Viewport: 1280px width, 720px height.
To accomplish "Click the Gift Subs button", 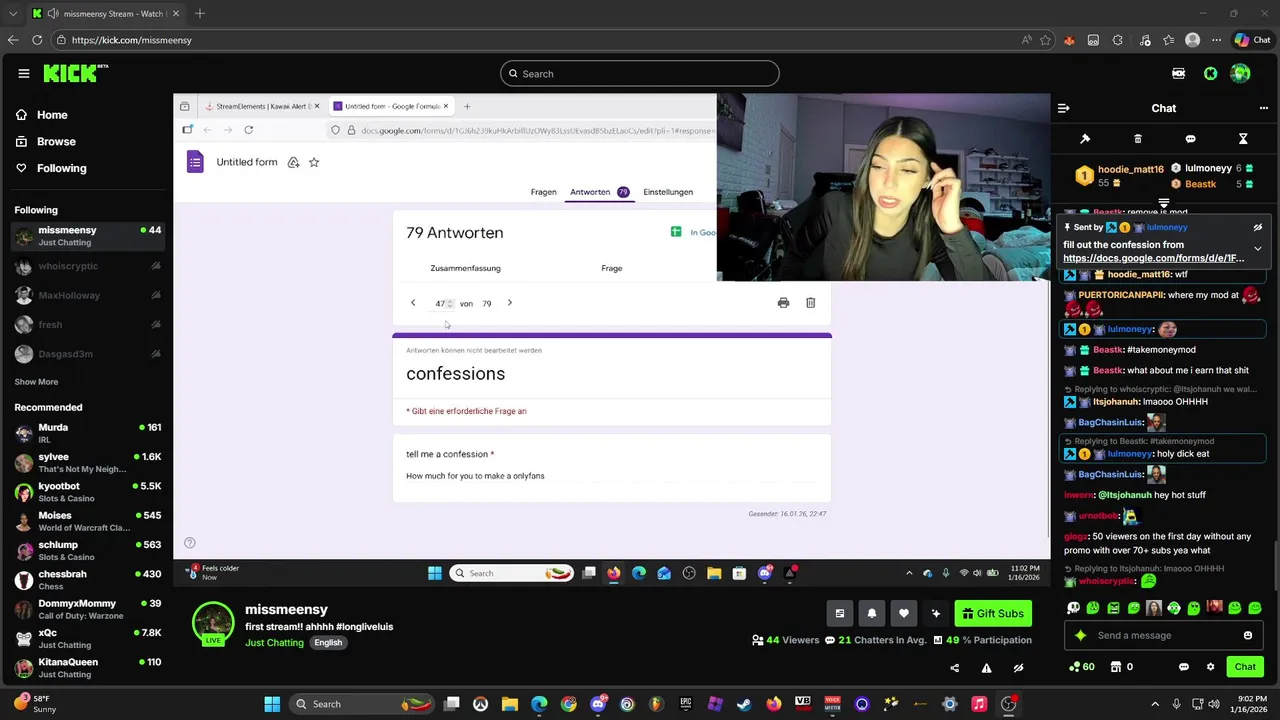I will pyautogui.click(x=993, y=613).
